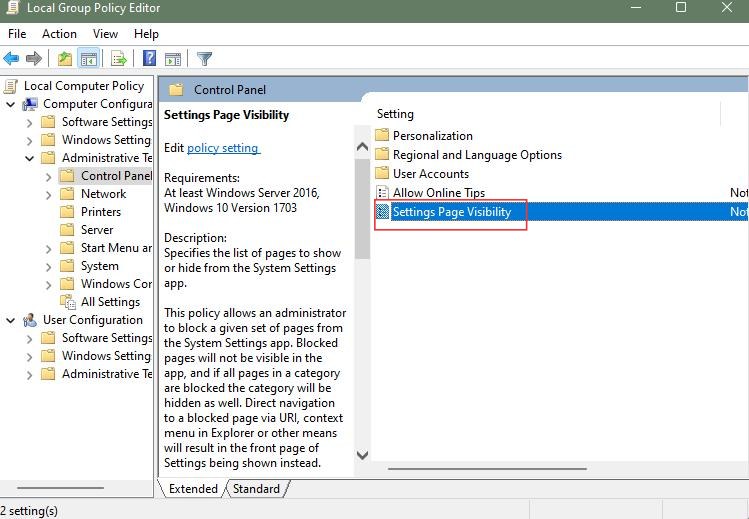Select Server in the tree
Image resolution: width=749 pixels, height=519 pixels.
click(97, 230)
